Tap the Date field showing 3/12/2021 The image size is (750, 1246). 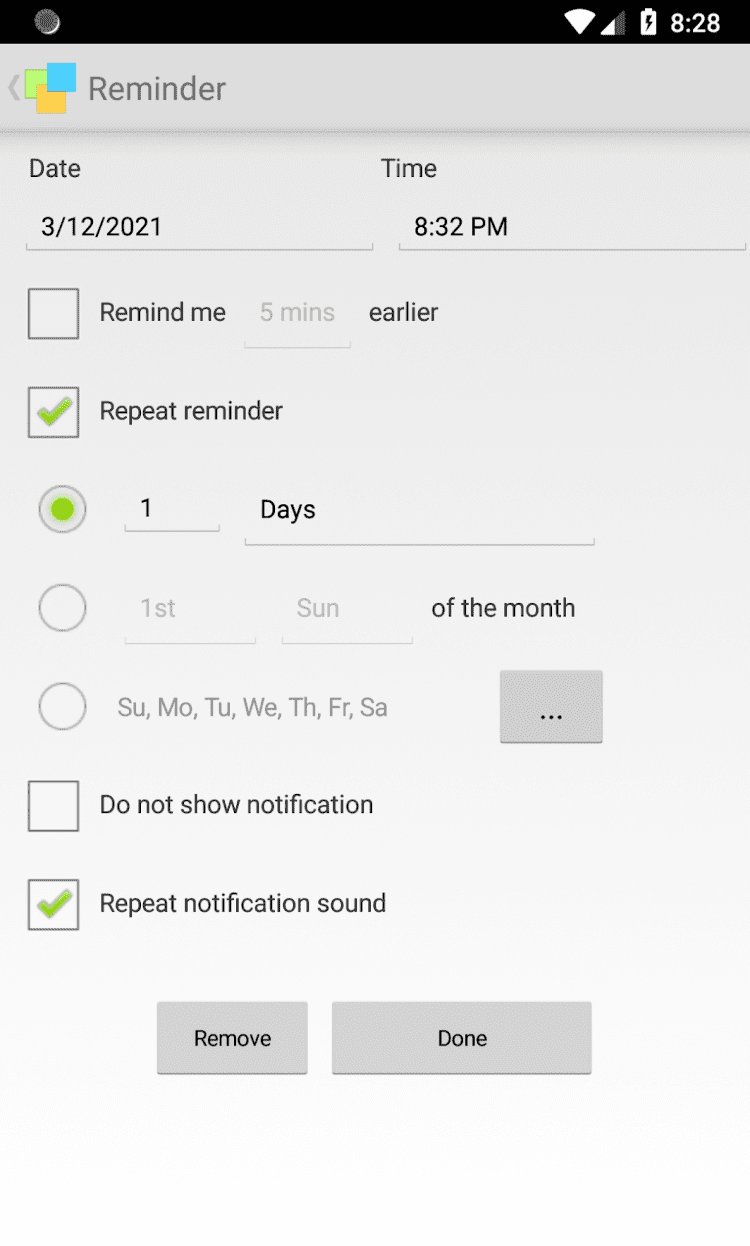coord(199,227)
